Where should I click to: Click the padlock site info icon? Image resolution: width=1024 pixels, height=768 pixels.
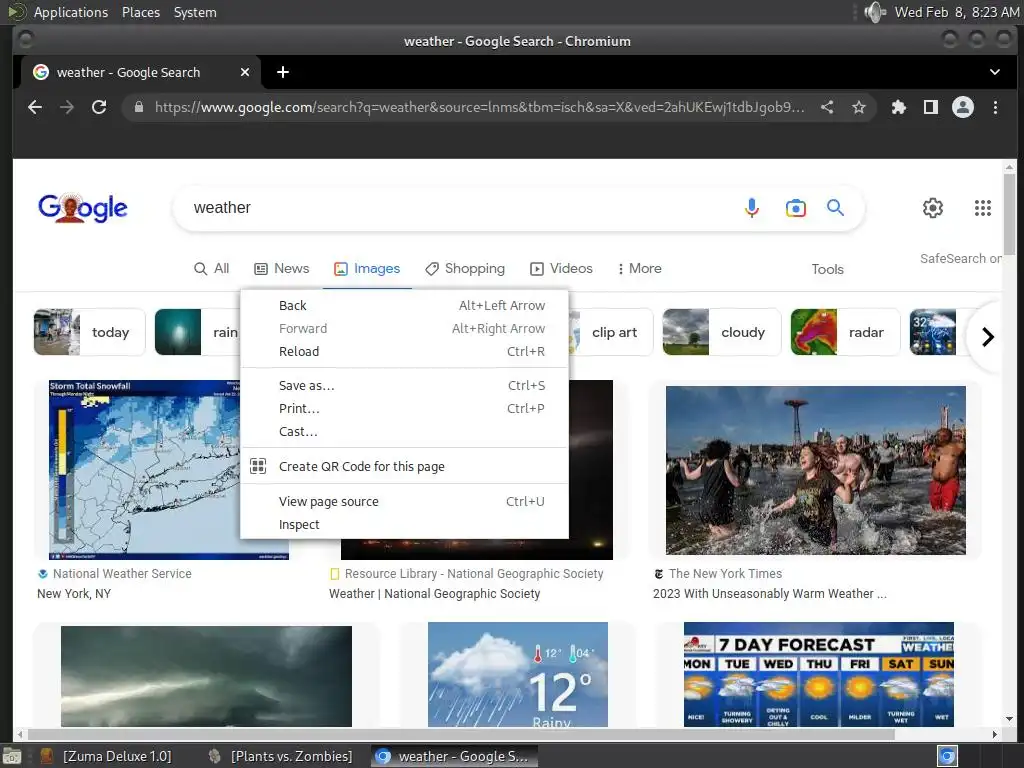coord(138,107)
